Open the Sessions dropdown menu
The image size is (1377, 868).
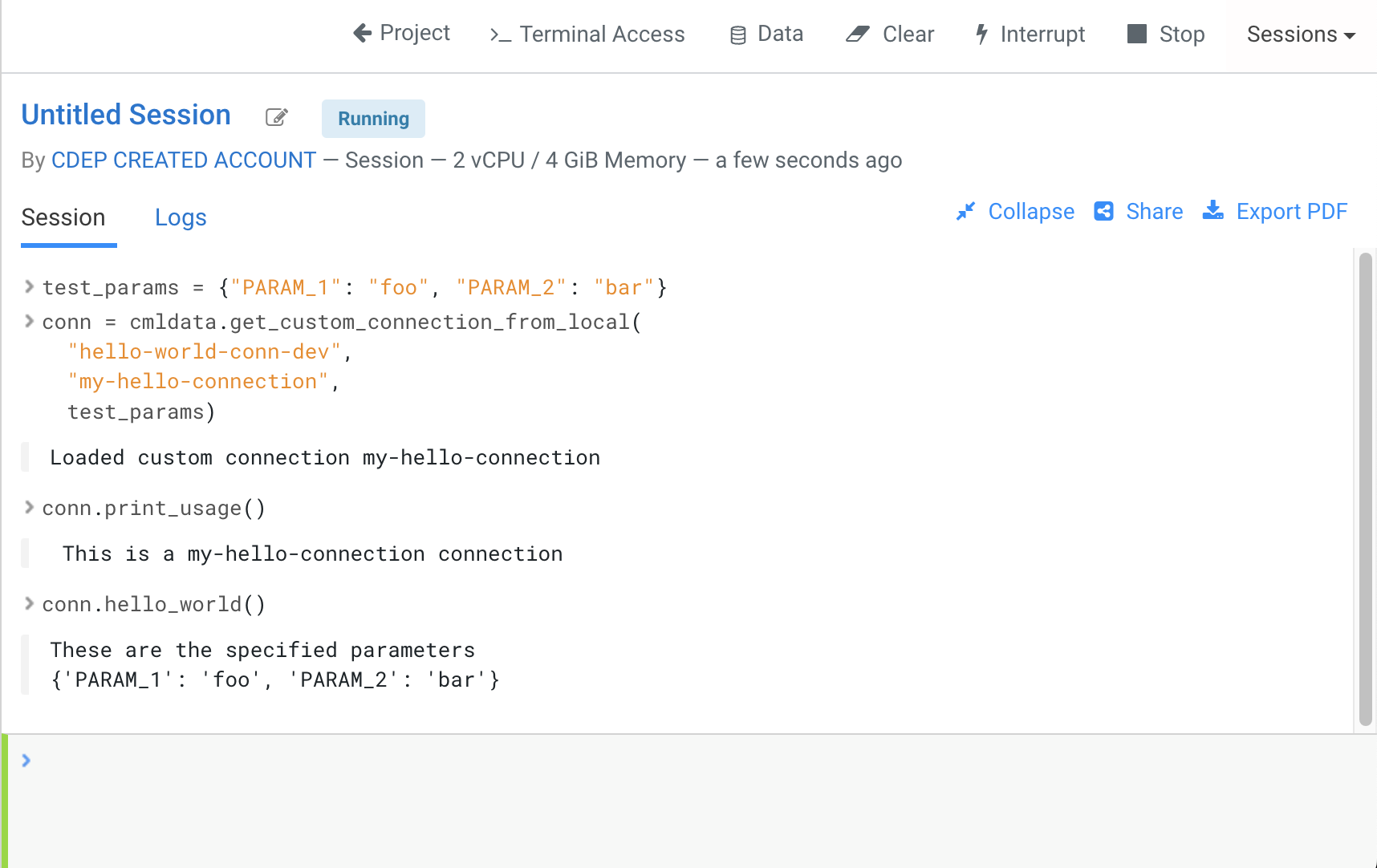(x=1300, y=34)
